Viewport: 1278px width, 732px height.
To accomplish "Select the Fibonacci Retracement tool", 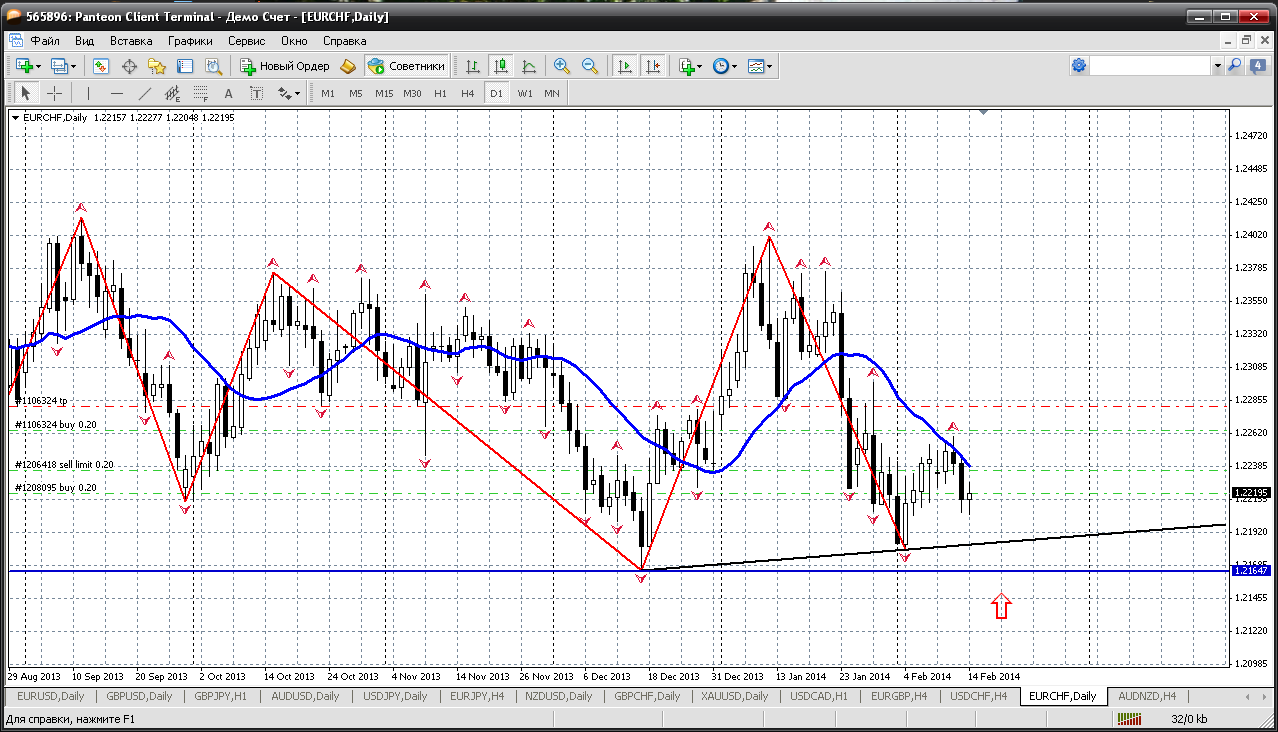I will (200, 93).
